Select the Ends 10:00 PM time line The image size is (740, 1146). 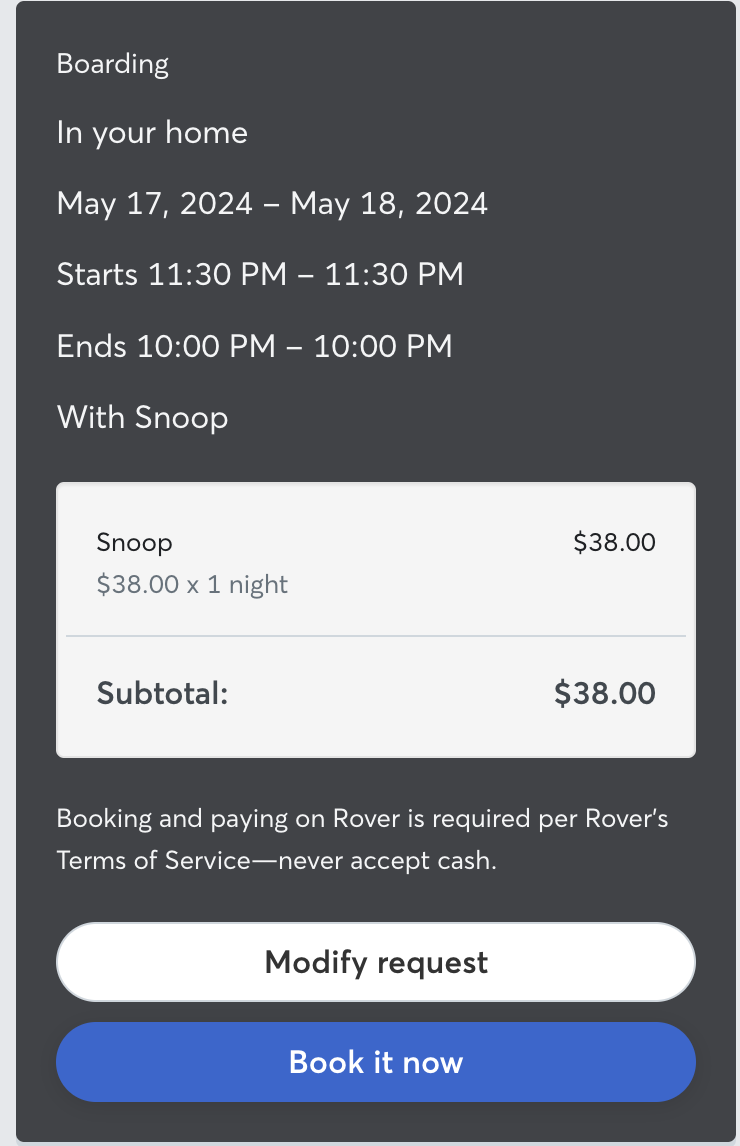tap(254, 346)
